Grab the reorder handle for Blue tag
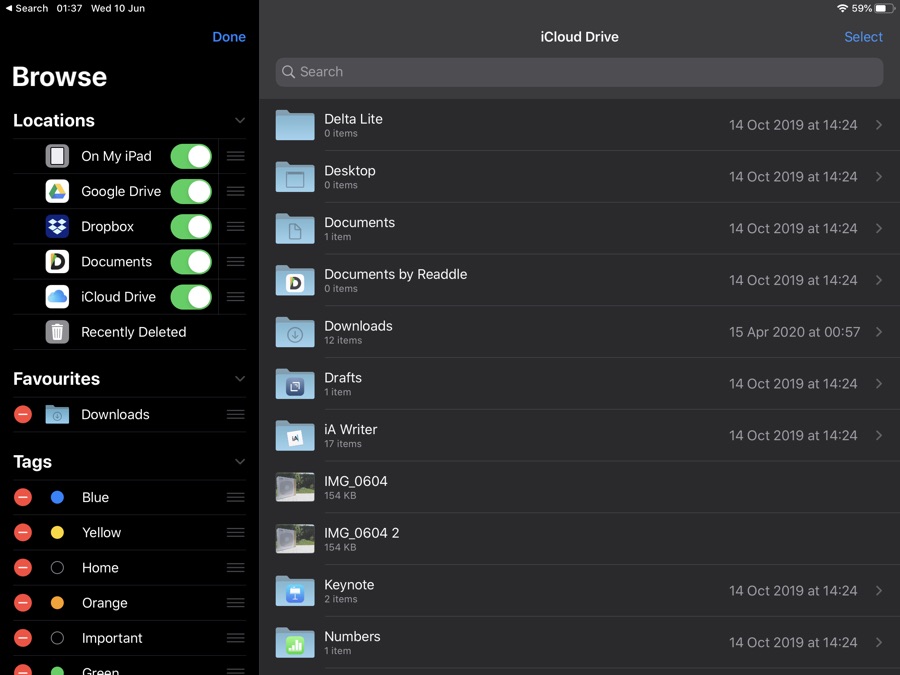Screen dimensions: 900x675 pyautogui.click(x=235, y=497)
